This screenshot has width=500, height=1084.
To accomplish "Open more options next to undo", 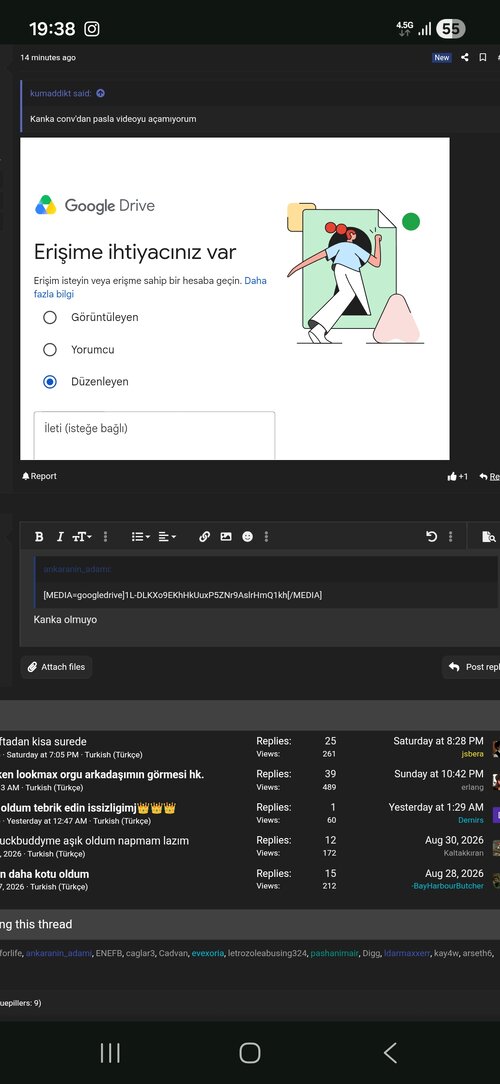I will [x=451, y=536].
